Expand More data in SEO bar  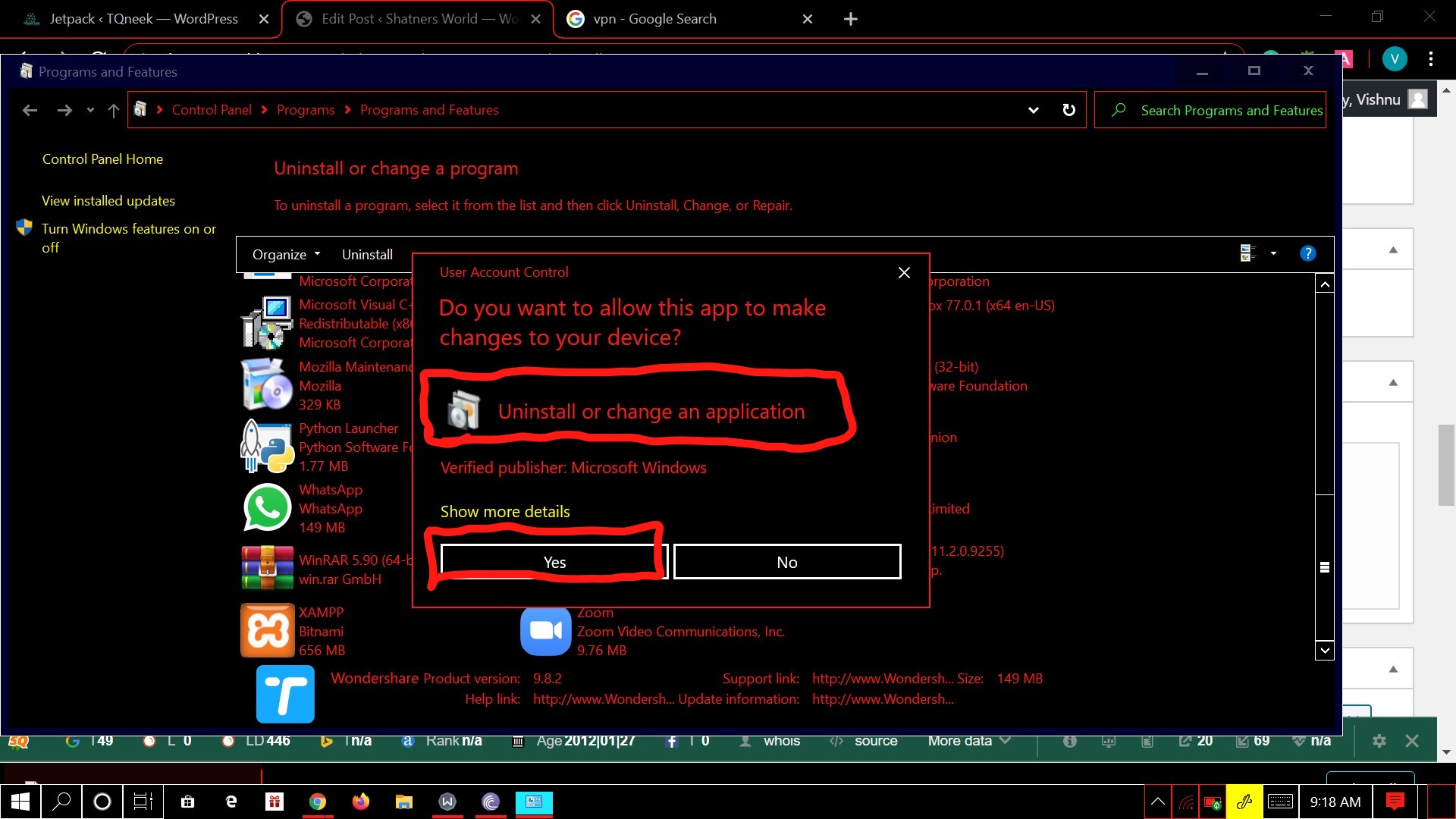point(968,741)
